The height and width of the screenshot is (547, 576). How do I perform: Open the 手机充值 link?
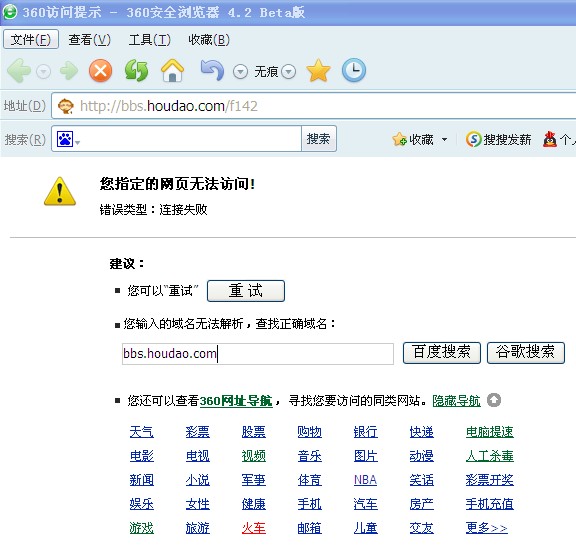pos(490,504)
